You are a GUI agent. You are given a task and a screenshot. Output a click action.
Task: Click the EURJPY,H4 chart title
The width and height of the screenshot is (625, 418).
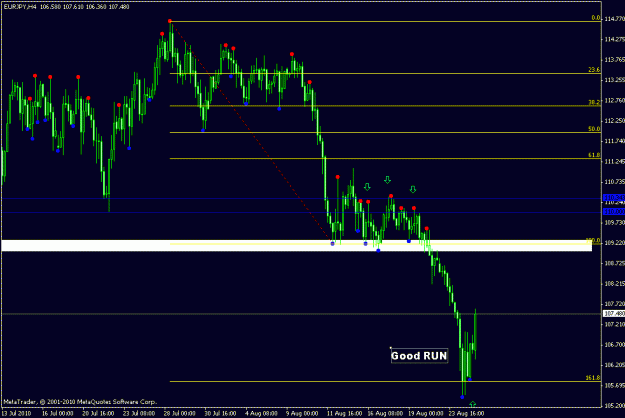pos(20,7)
